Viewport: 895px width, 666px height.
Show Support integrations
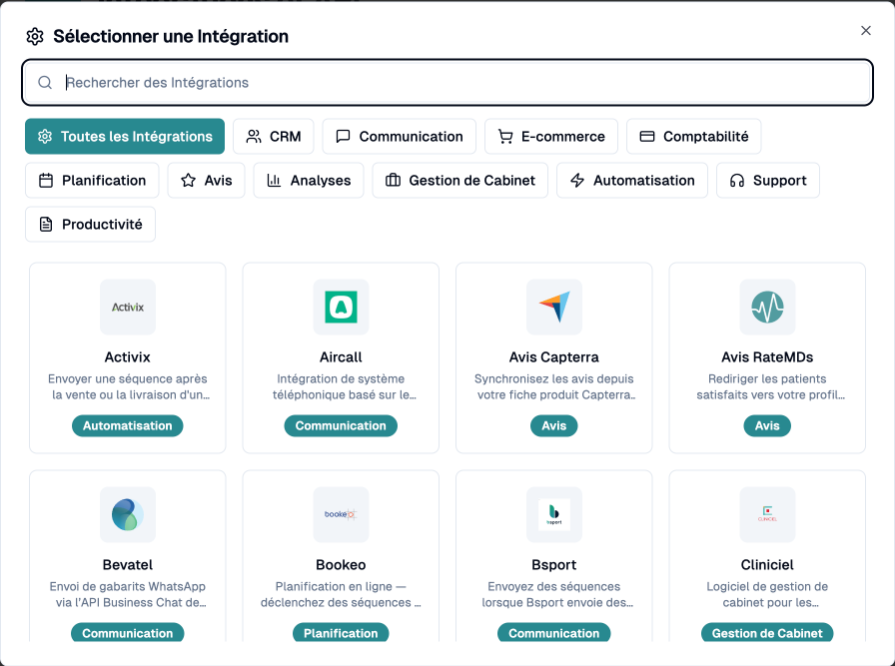click(768, 180)
